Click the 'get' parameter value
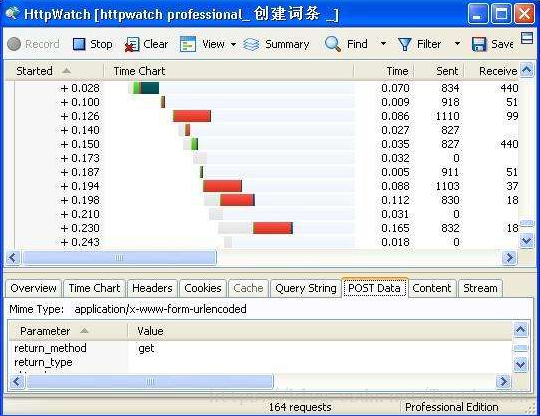The image size is (540, 416). coord(146,349)
